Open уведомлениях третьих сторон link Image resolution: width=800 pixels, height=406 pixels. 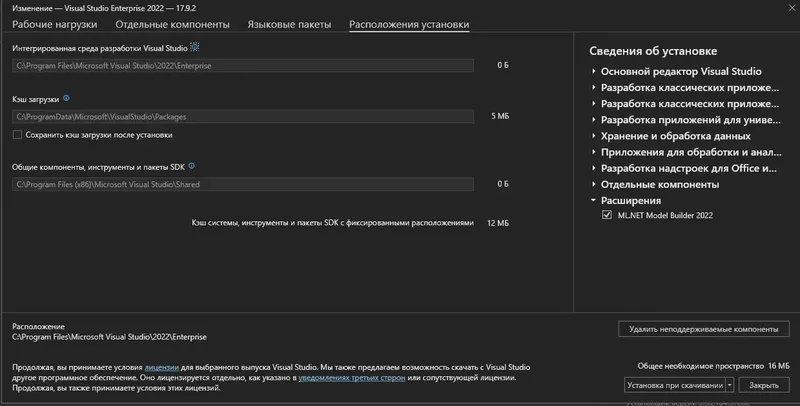(352, 378)
